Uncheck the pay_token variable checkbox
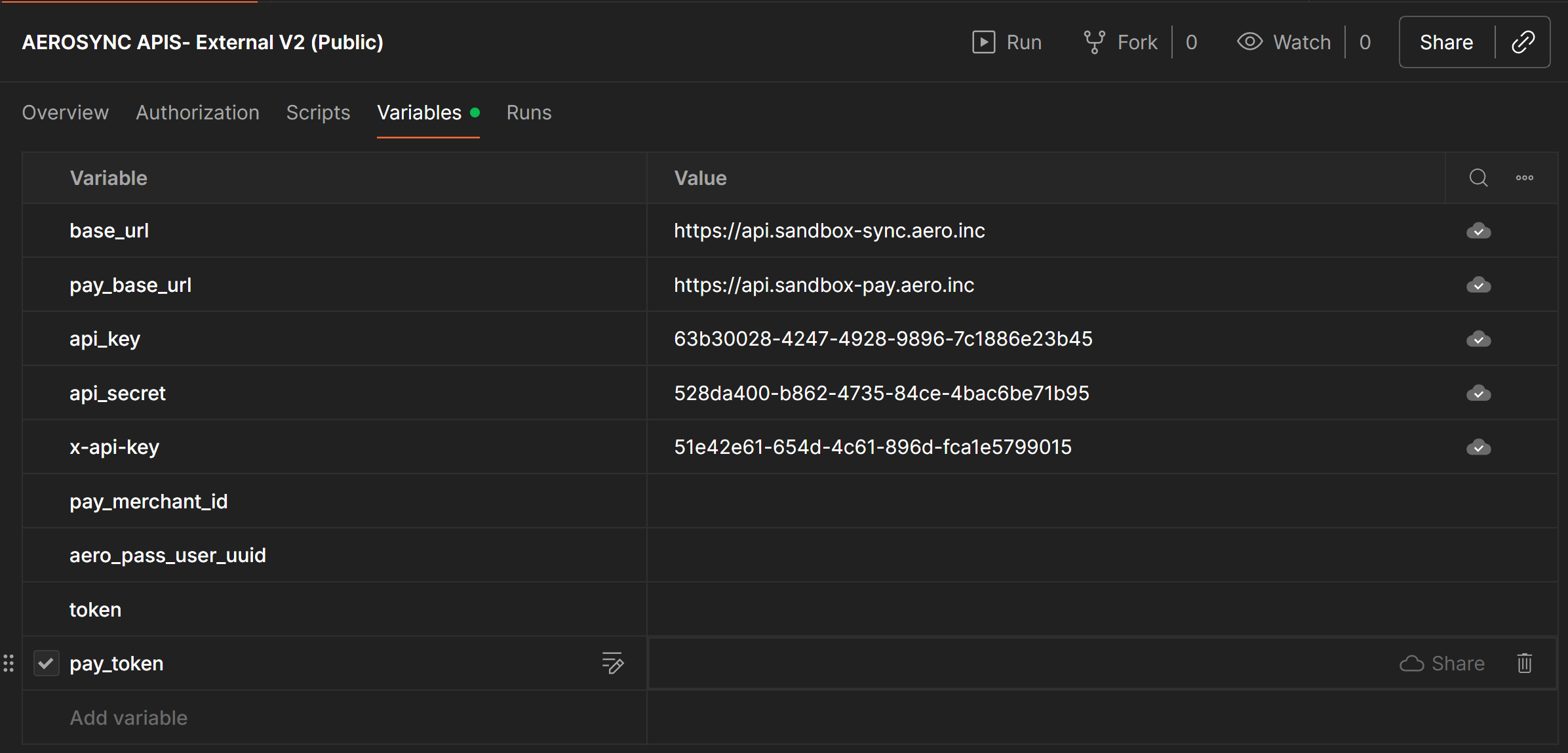The height and width of the screenshot is (753, 1568). point(46,663)
